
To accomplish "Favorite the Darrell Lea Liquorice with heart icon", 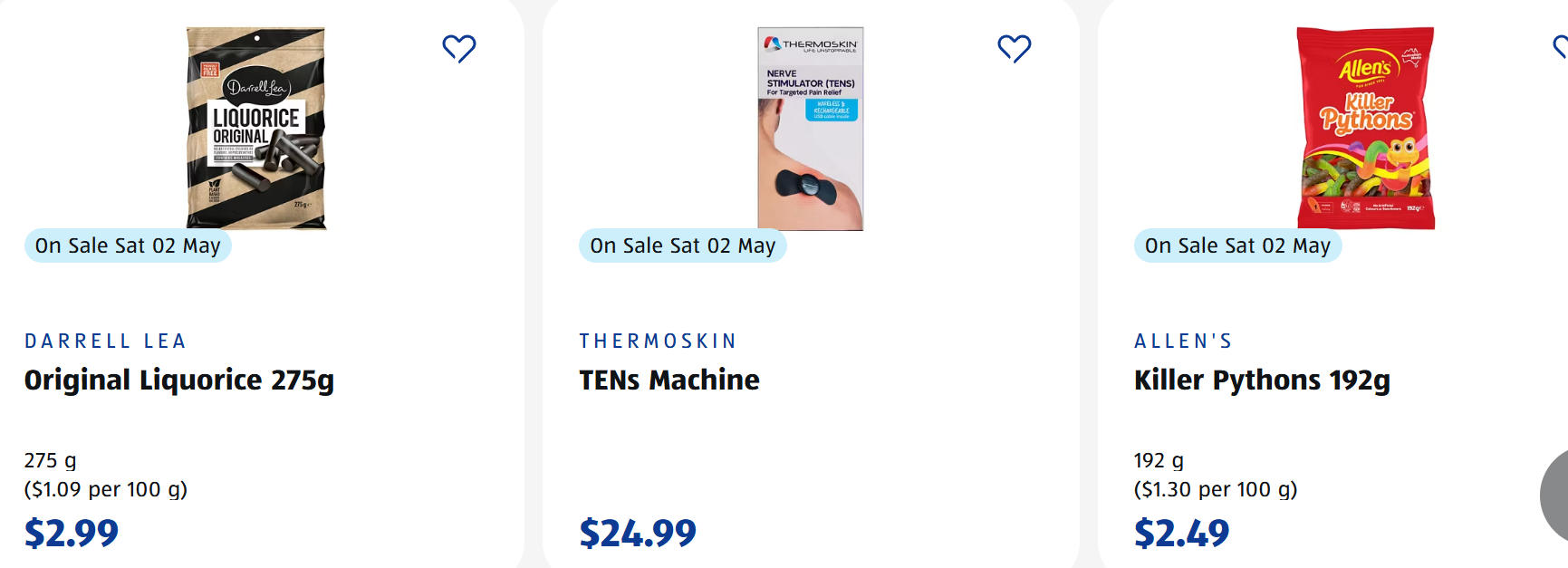I will [x=459, y=48].
